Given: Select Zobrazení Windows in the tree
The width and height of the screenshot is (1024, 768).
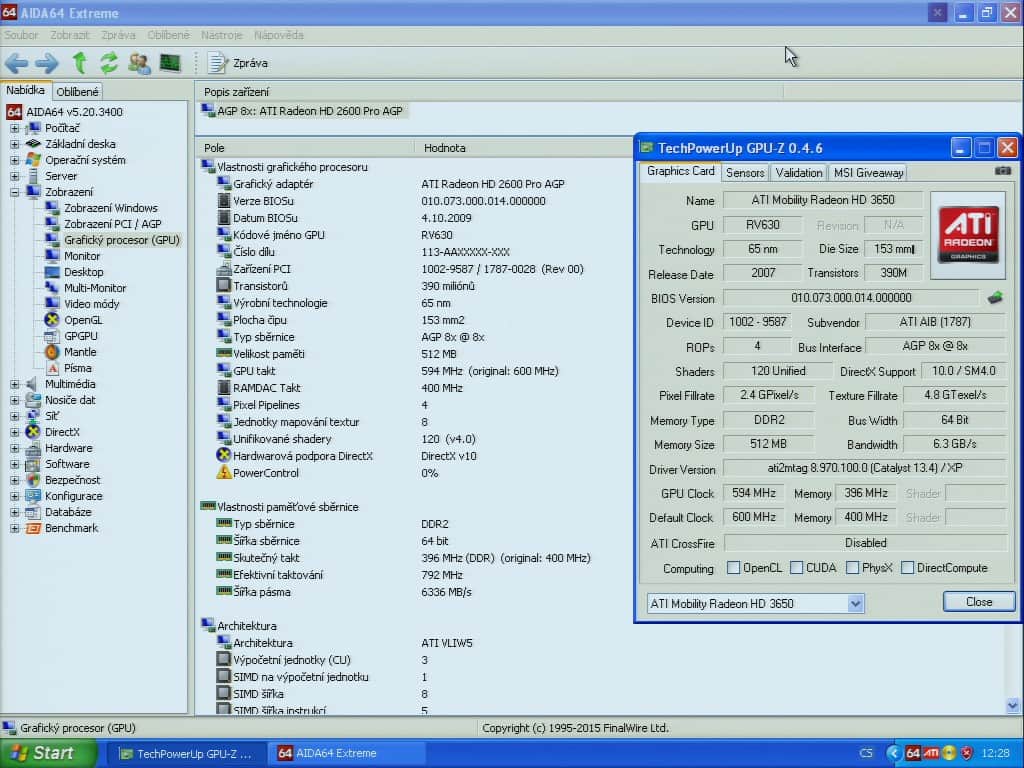Looking at the screenshot, I should coord(110,208).
